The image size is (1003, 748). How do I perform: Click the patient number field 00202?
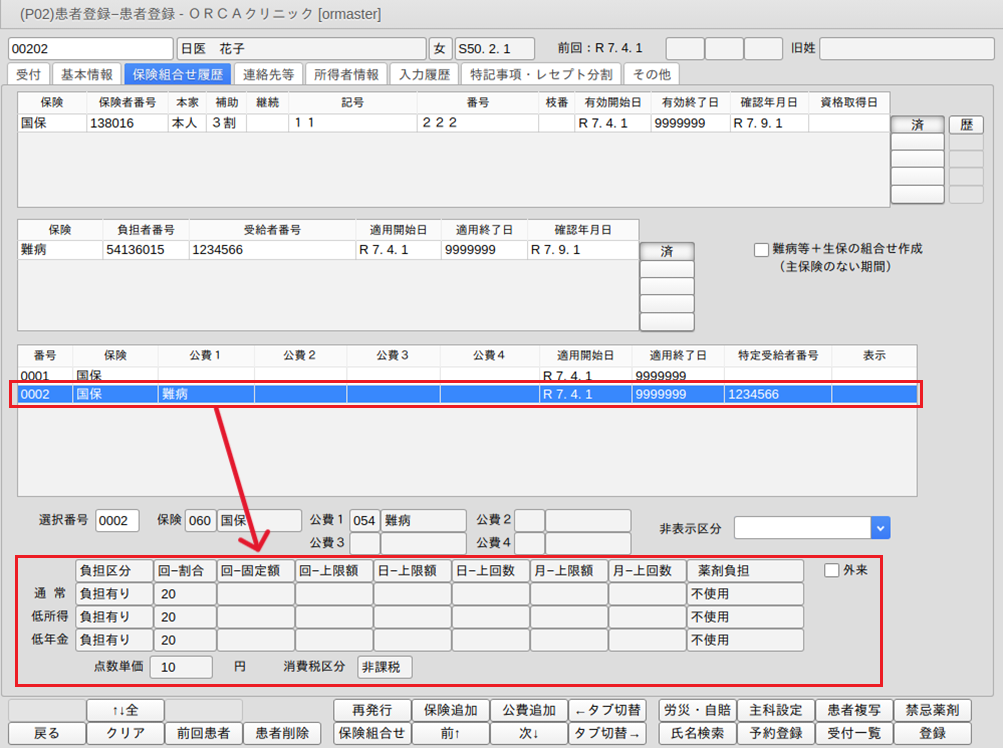90,48
